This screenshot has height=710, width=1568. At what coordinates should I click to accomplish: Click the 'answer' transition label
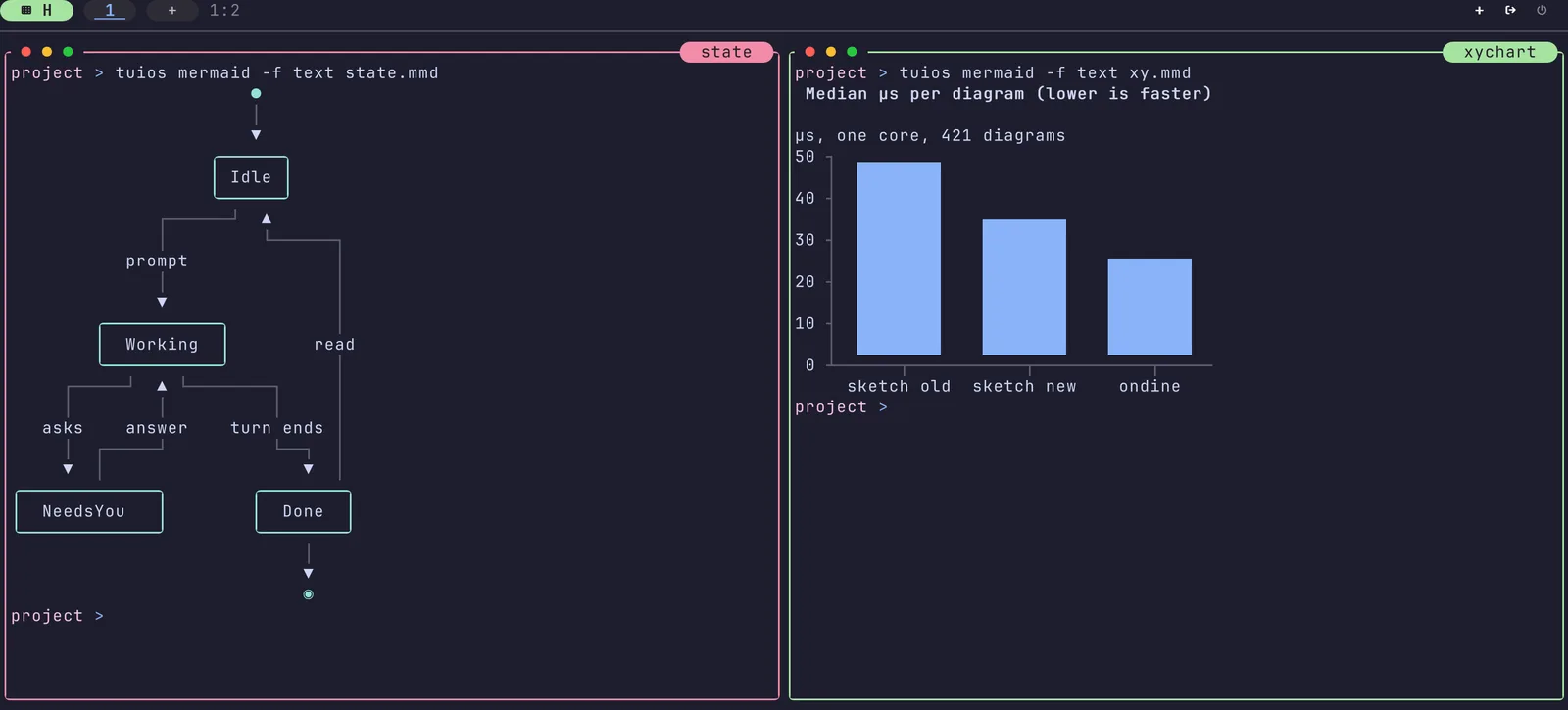coord(157,428)
